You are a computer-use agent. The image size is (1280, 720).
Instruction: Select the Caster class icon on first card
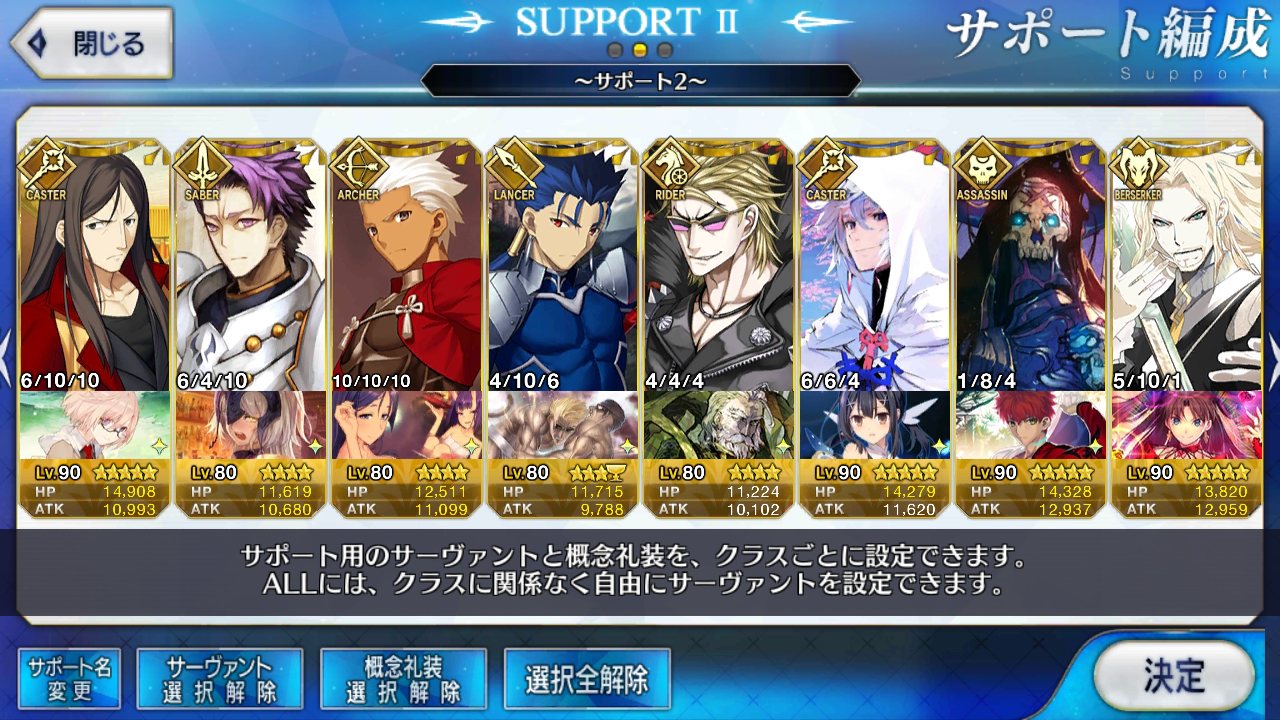point(45,162)
